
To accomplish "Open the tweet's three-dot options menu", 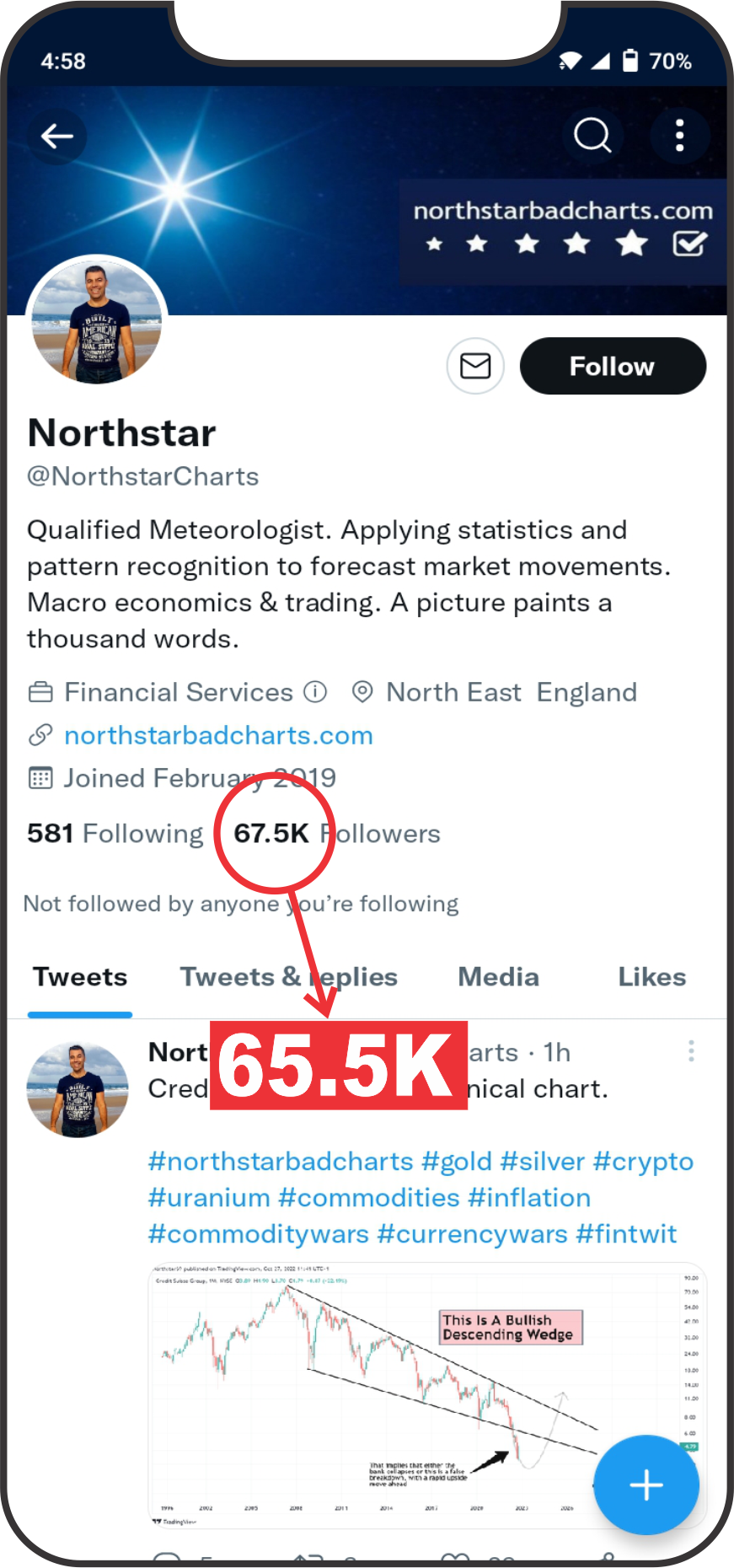I will pos(691,1051).
